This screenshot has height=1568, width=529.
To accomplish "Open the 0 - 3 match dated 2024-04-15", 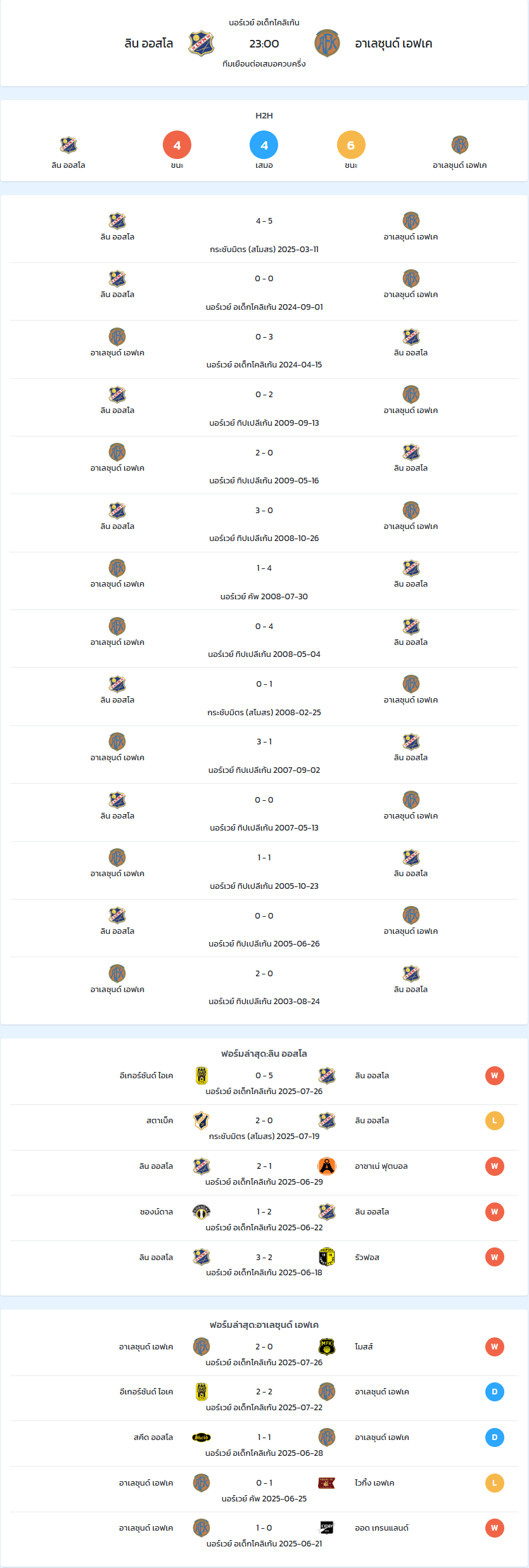I will pos(264,349).
